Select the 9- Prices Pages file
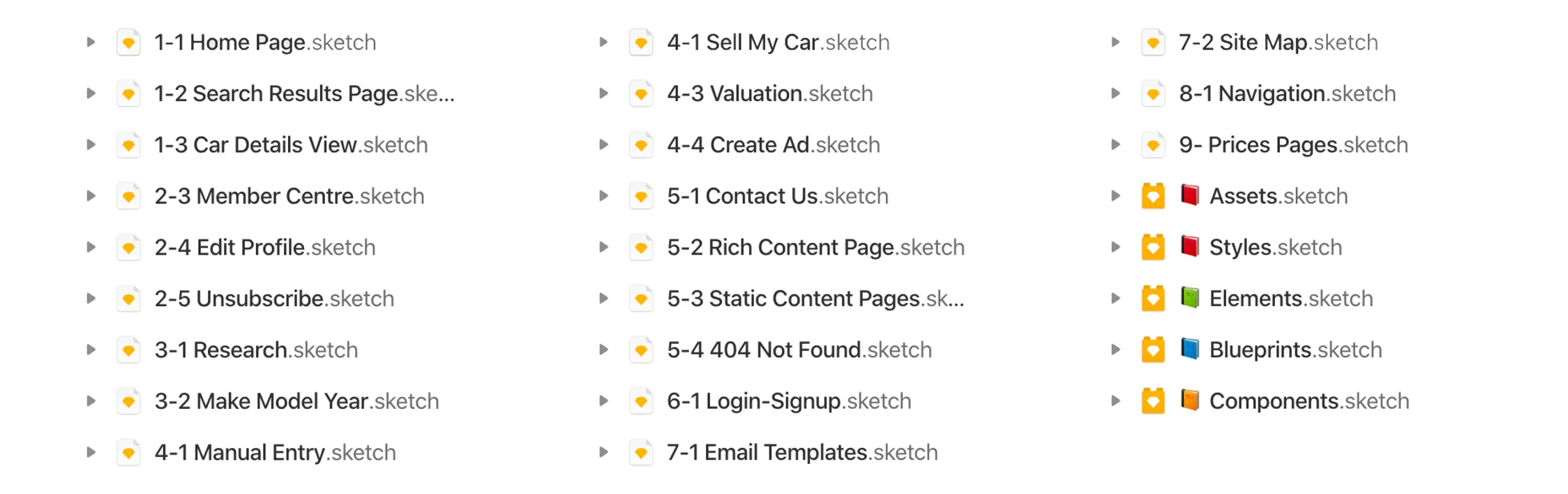Image resolution: width=1568 pixels, height=494 pixels. (1293, 145)
